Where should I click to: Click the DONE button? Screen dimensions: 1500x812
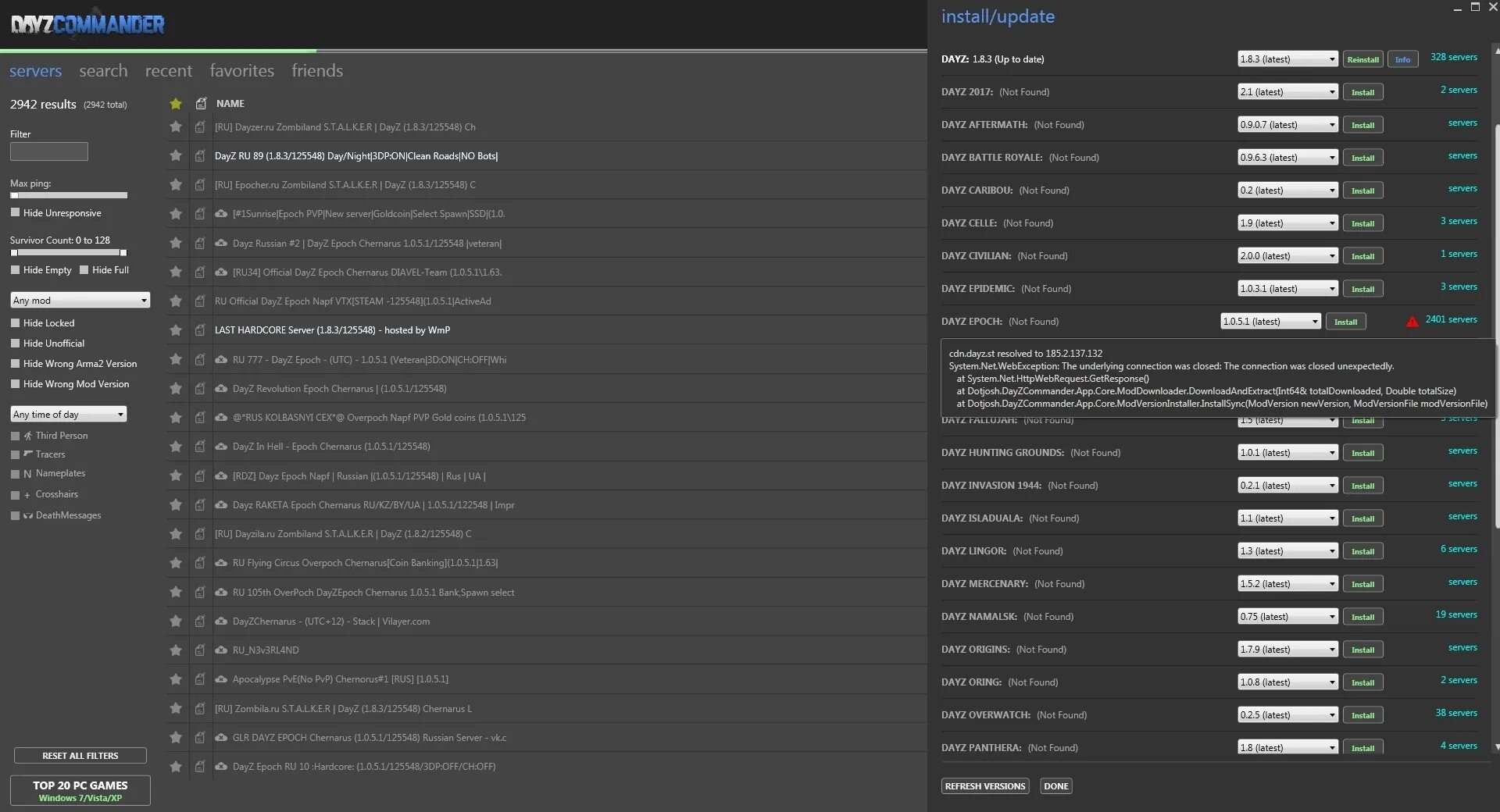pyautogui.click(x=1056, y=786)
